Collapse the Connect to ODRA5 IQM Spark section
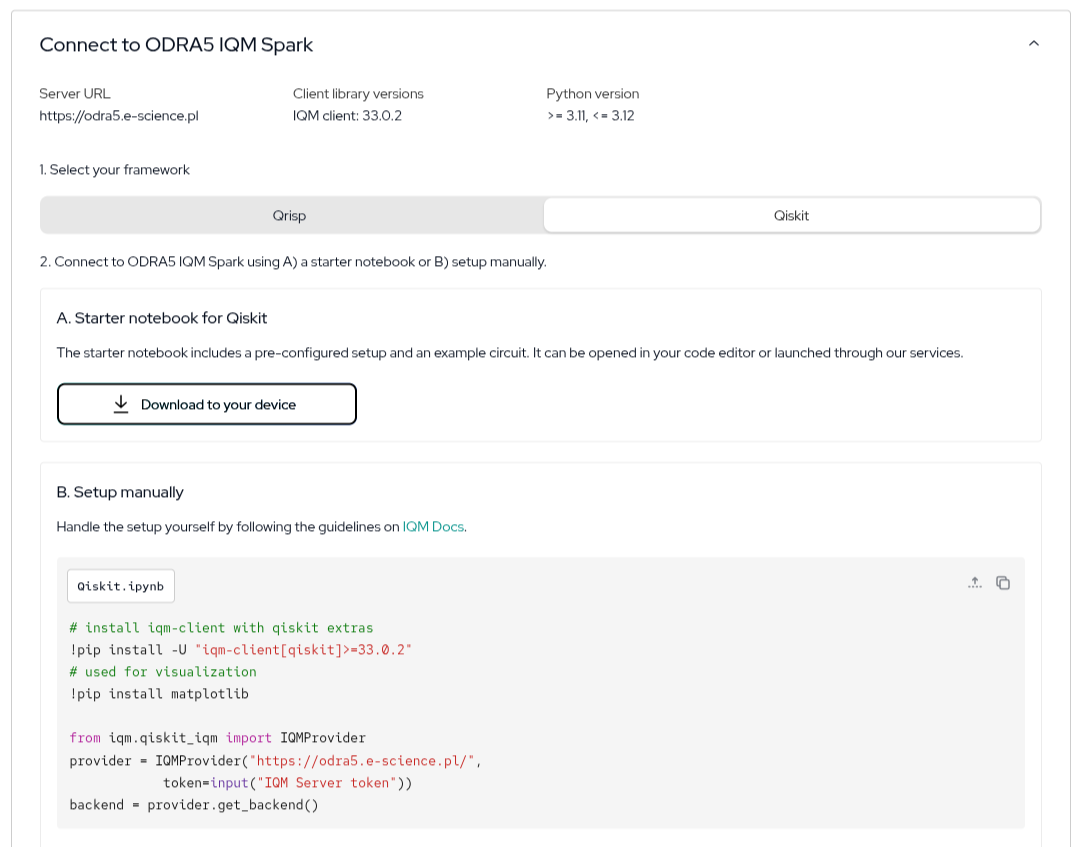The height and width of the screenshot is (847, 1087). [1034, 43]
